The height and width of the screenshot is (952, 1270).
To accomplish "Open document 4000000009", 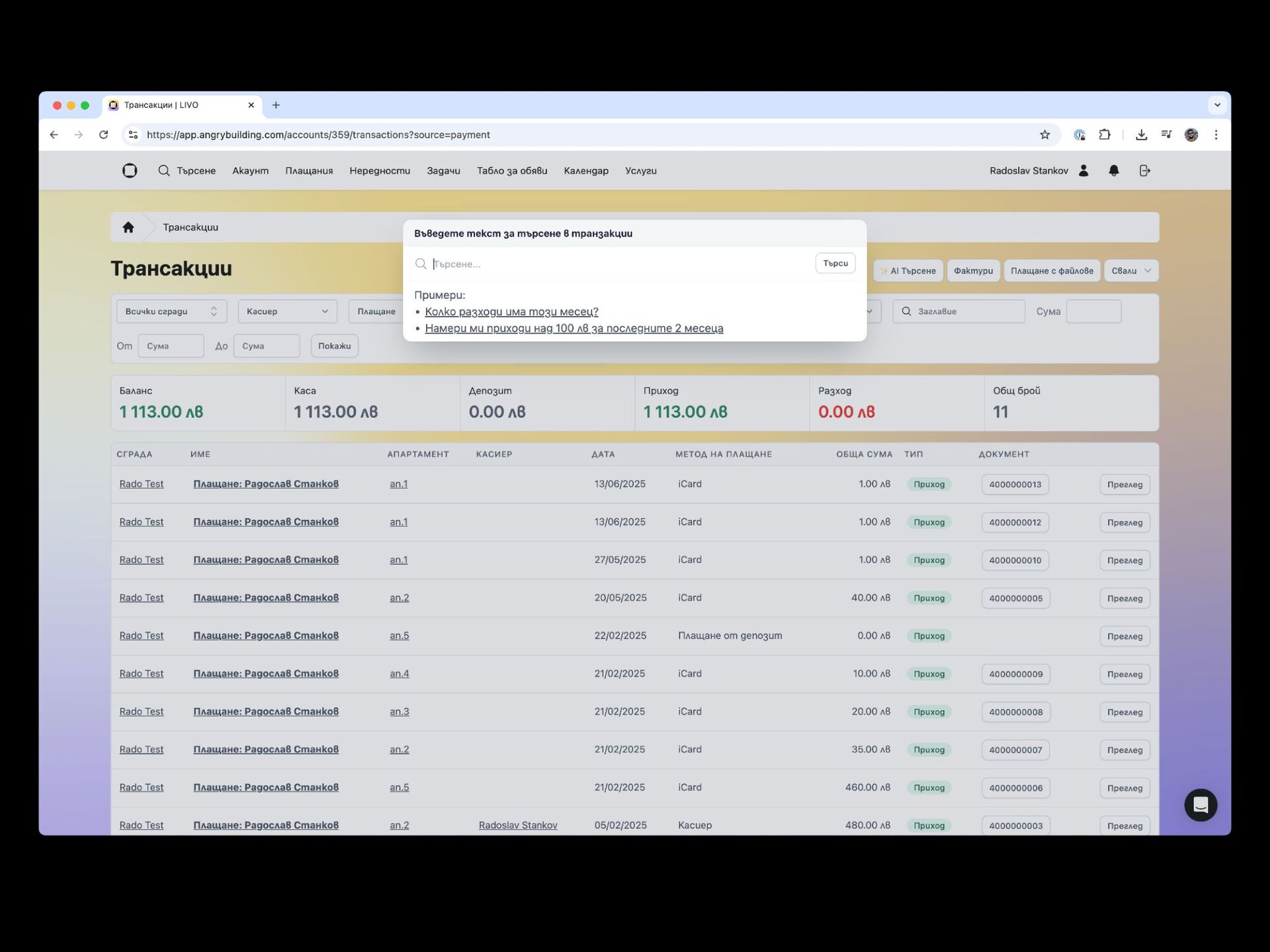I will (1016, 674).
